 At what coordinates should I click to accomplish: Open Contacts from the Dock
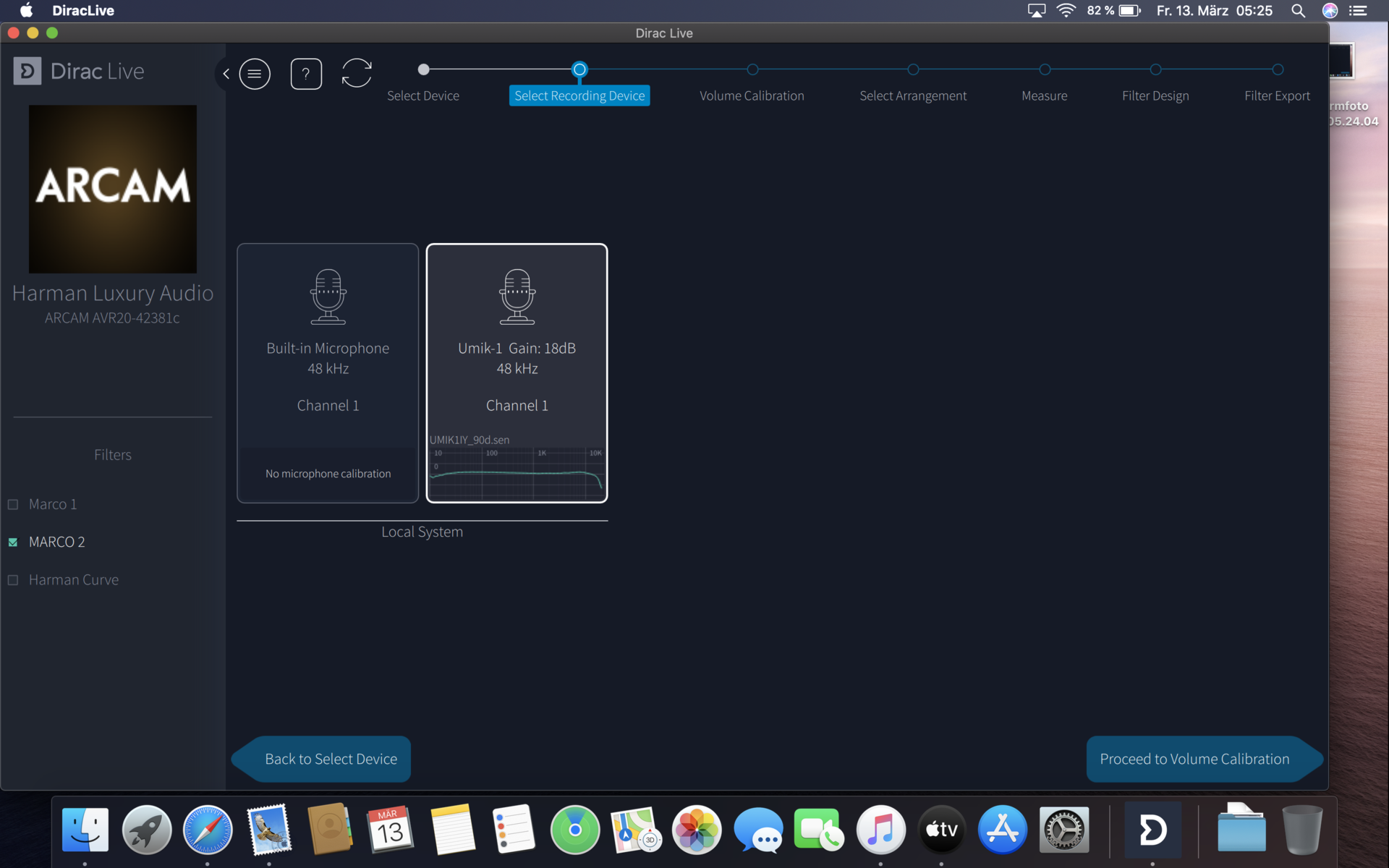pyautogui.click(x=330, y=830)
